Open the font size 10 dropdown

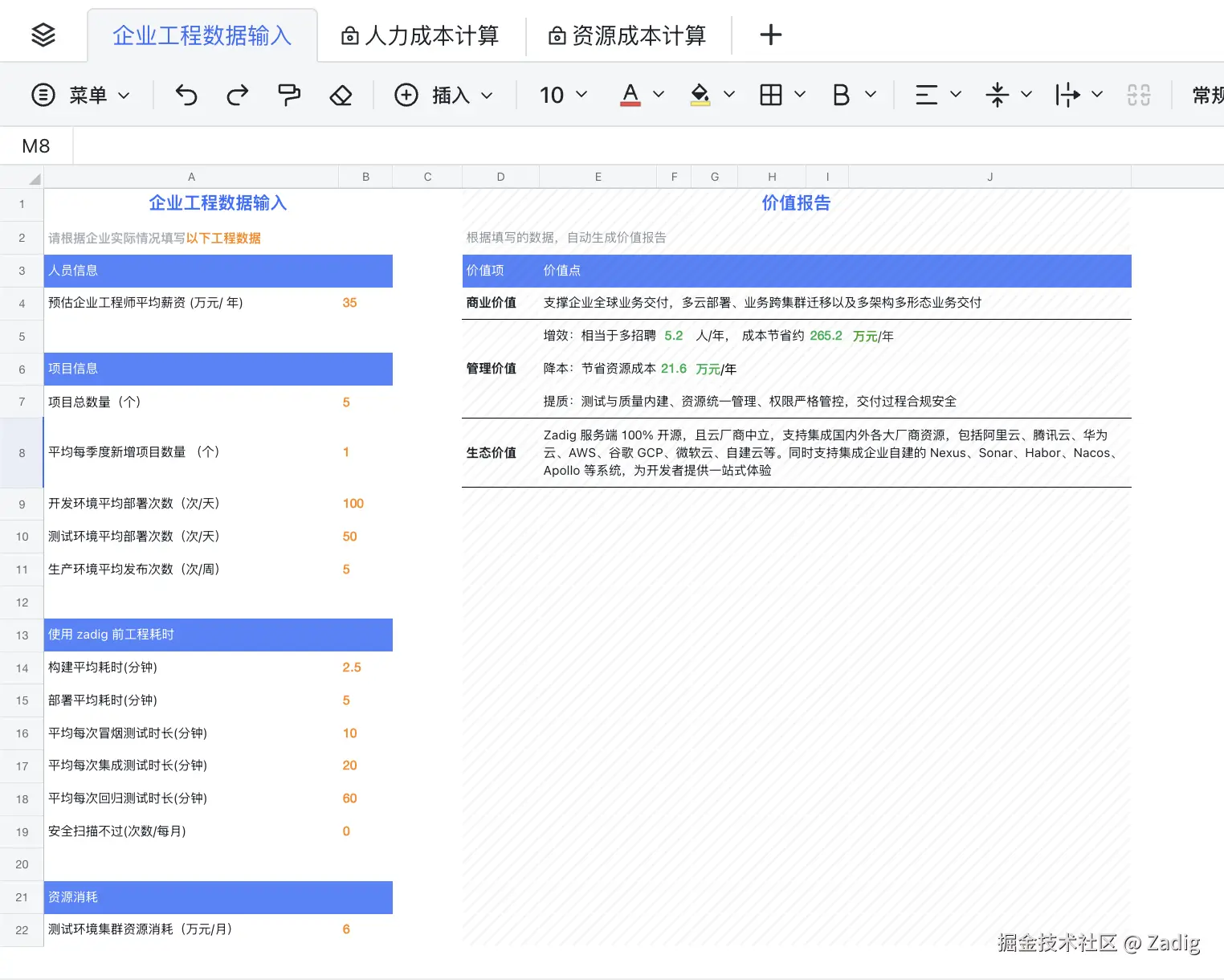[563, 95]
